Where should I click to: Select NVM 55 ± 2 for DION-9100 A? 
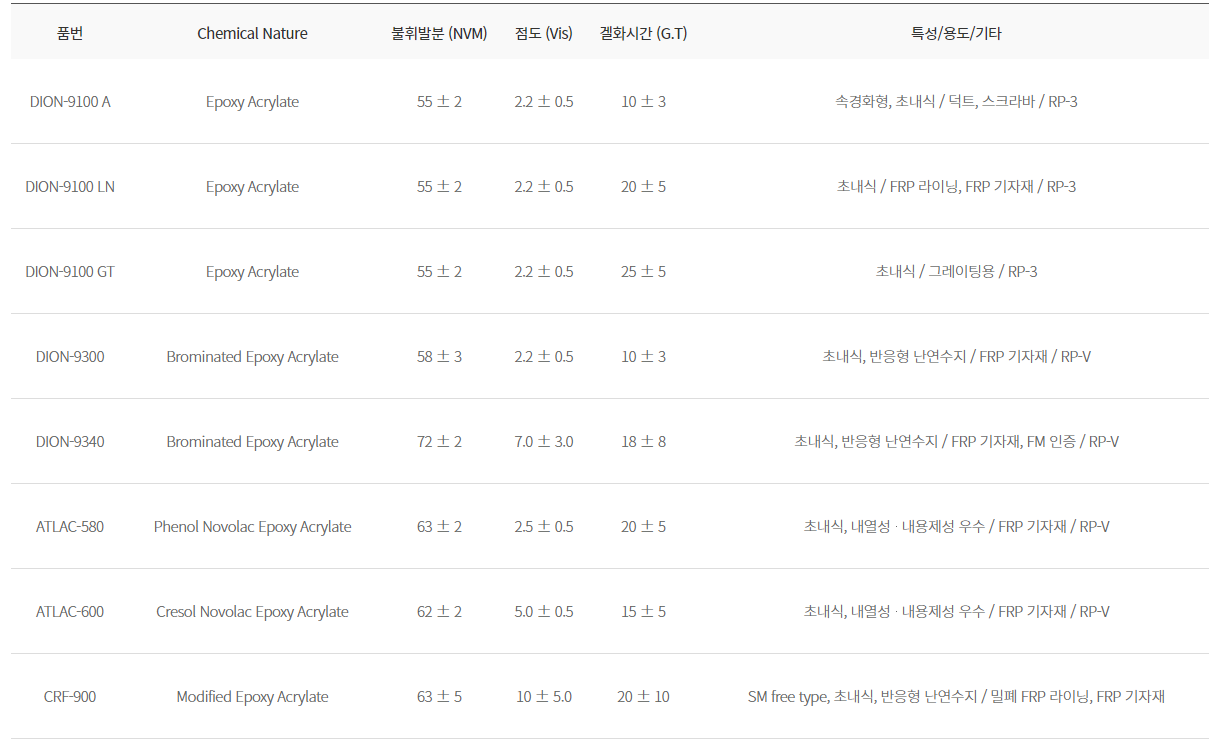439,102
